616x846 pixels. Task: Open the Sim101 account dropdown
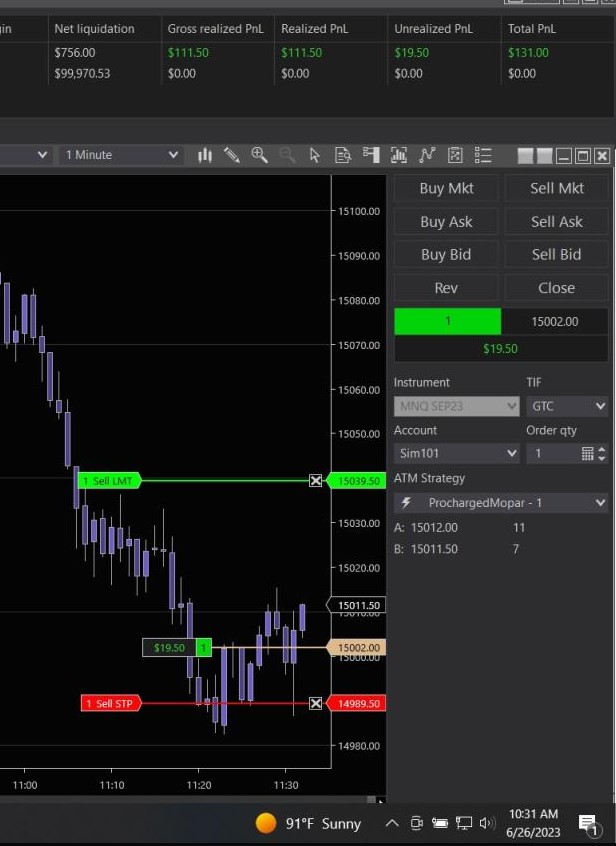457,453
